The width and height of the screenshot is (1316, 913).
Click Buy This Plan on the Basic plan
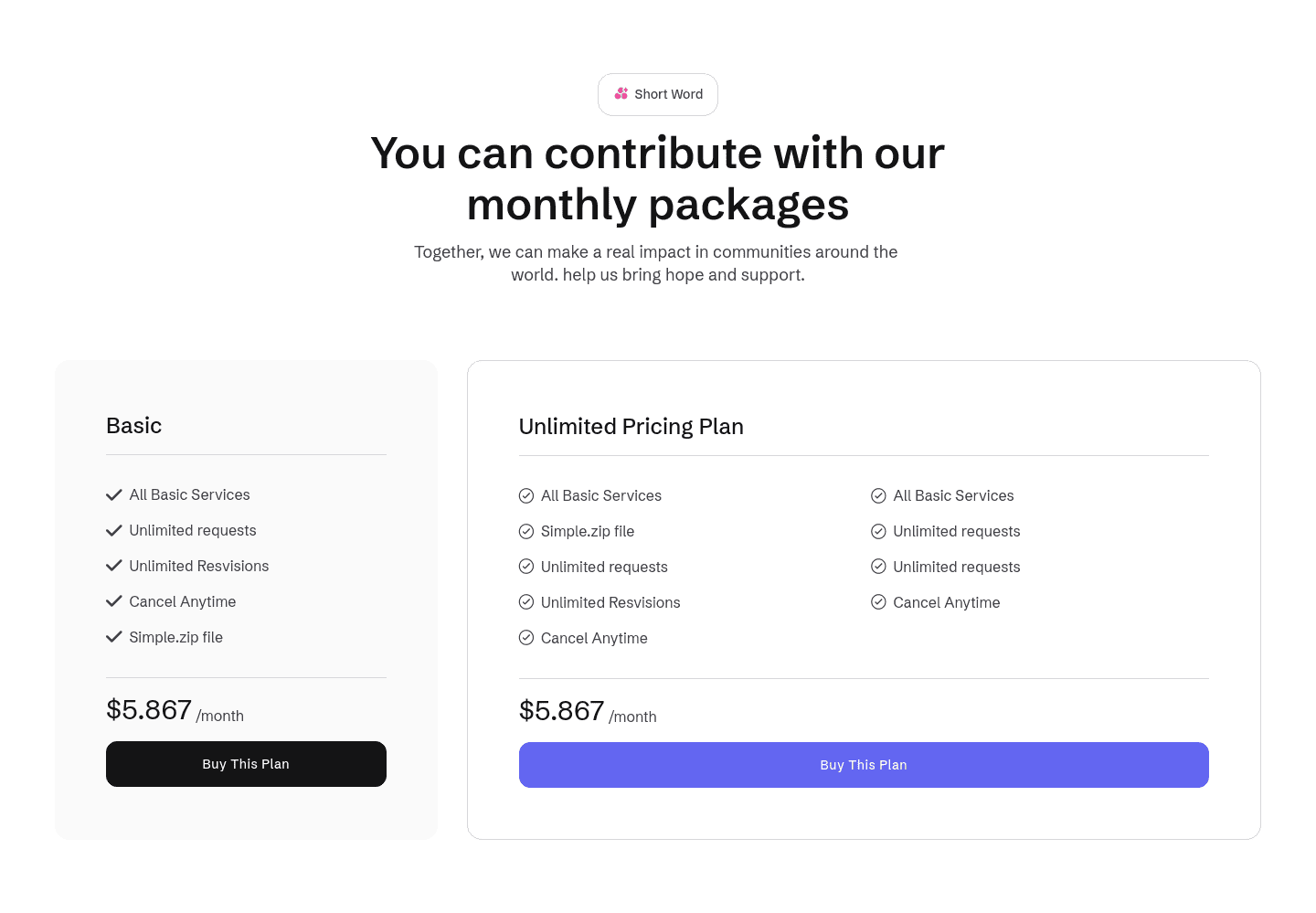(246, 764)
